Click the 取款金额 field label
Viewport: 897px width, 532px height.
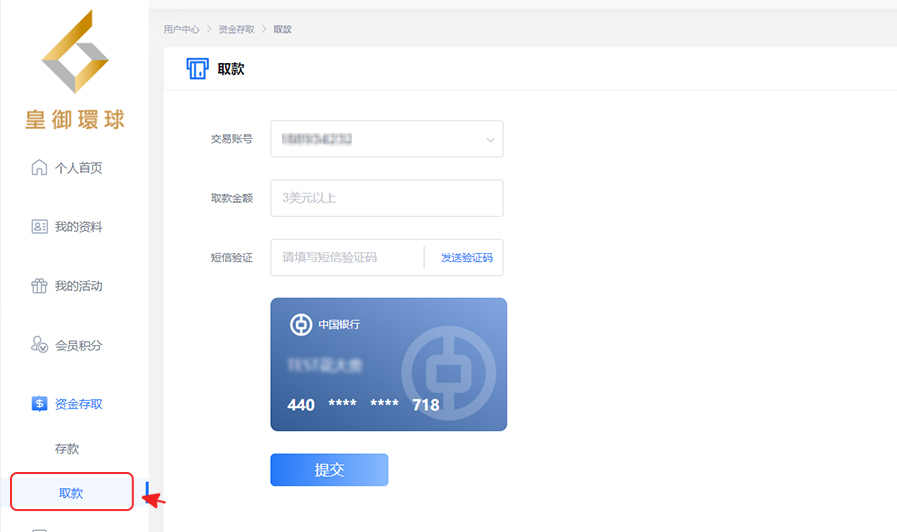point(232,198)
